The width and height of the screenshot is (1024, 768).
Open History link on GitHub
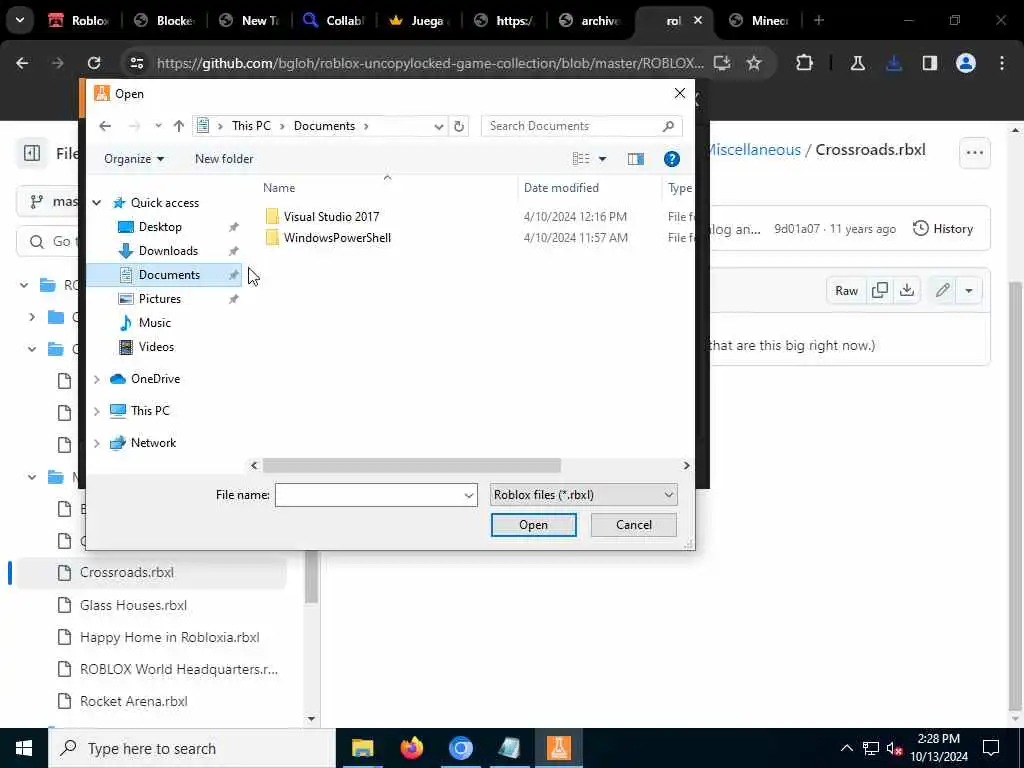click(x=943, y=229)
